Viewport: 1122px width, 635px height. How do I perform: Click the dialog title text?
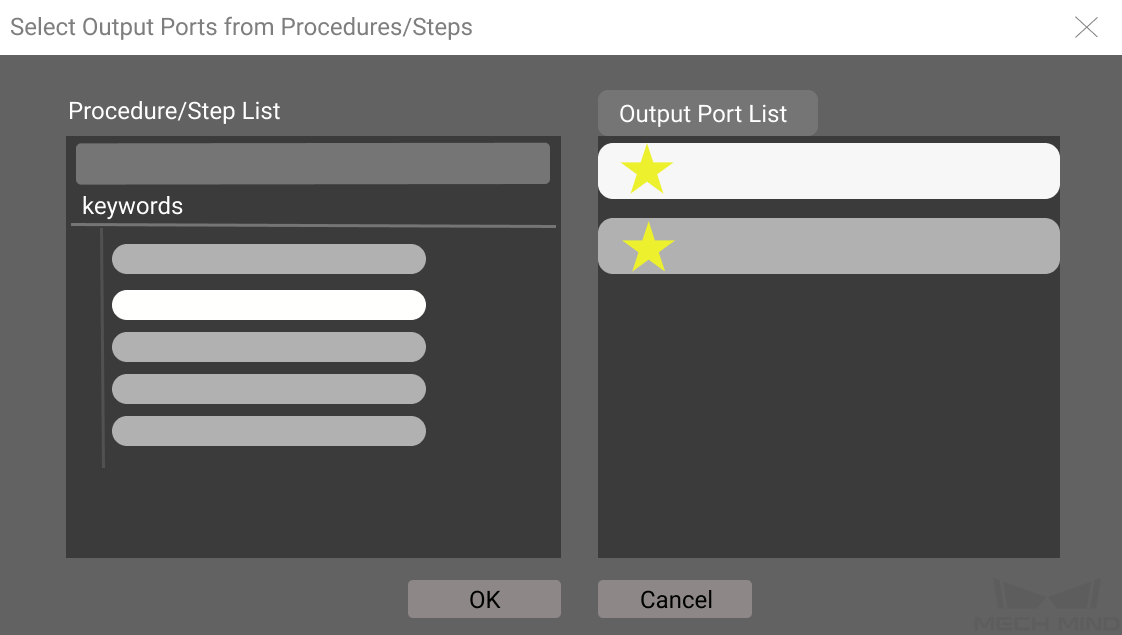(241, 27)
